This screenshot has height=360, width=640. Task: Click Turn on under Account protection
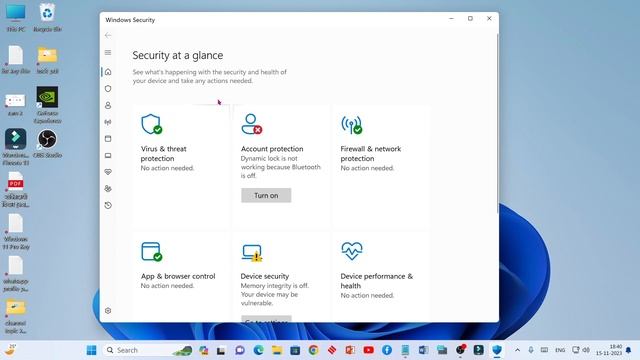pos(266,196)
